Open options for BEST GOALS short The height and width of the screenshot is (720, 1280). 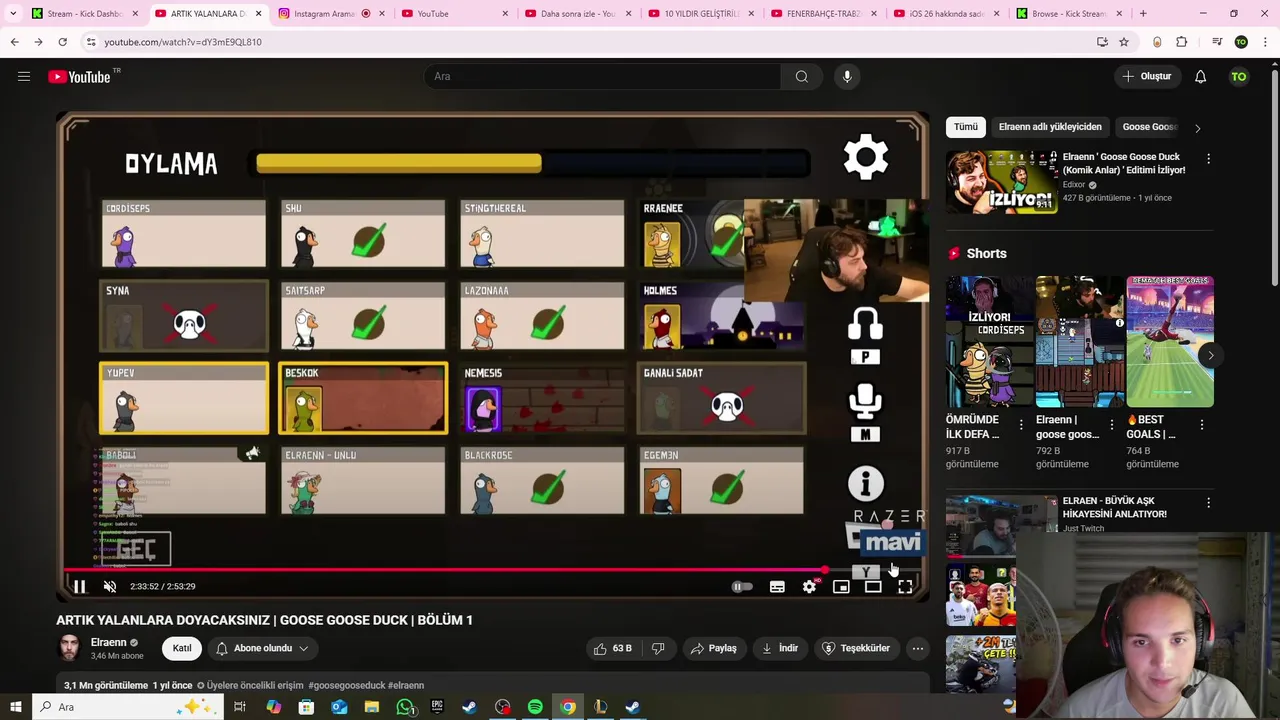tap(1201, 425)
